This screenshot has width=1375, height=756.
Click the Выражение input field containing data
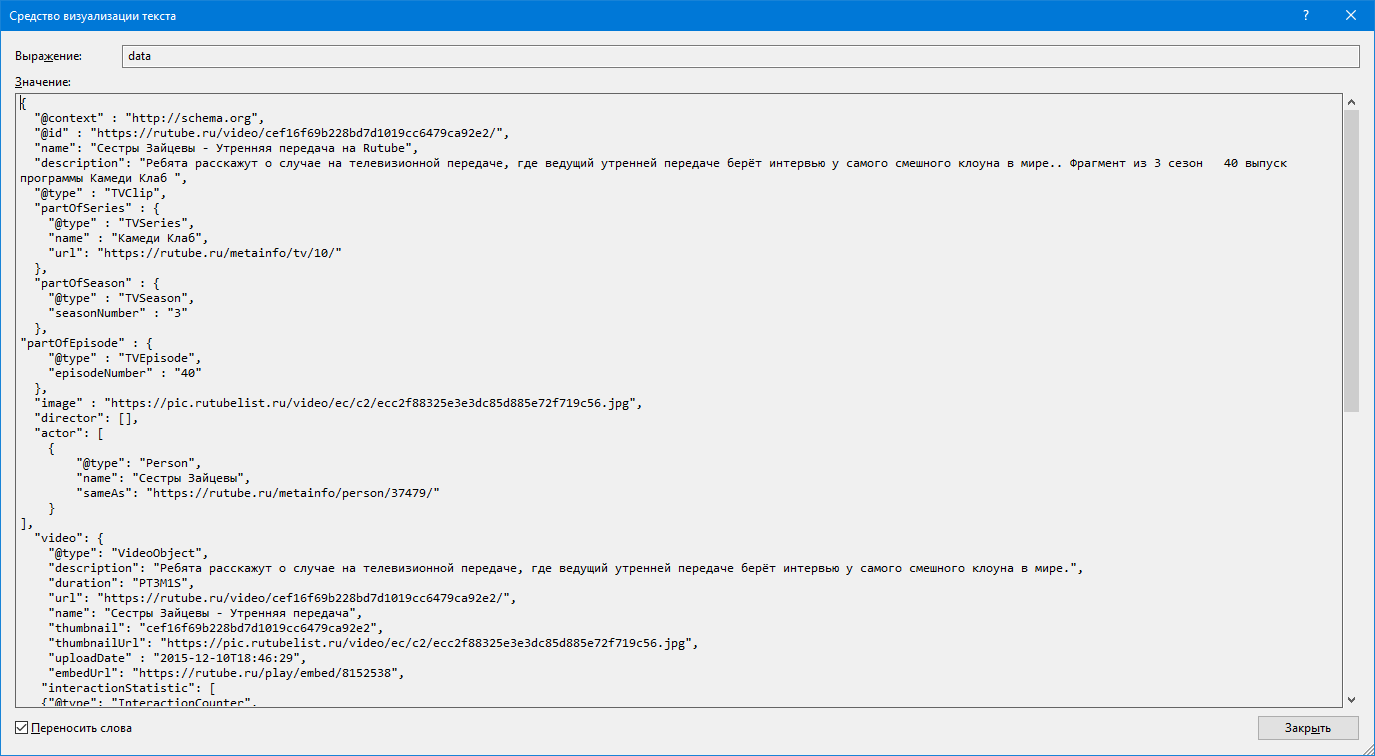tap(740, 57)
